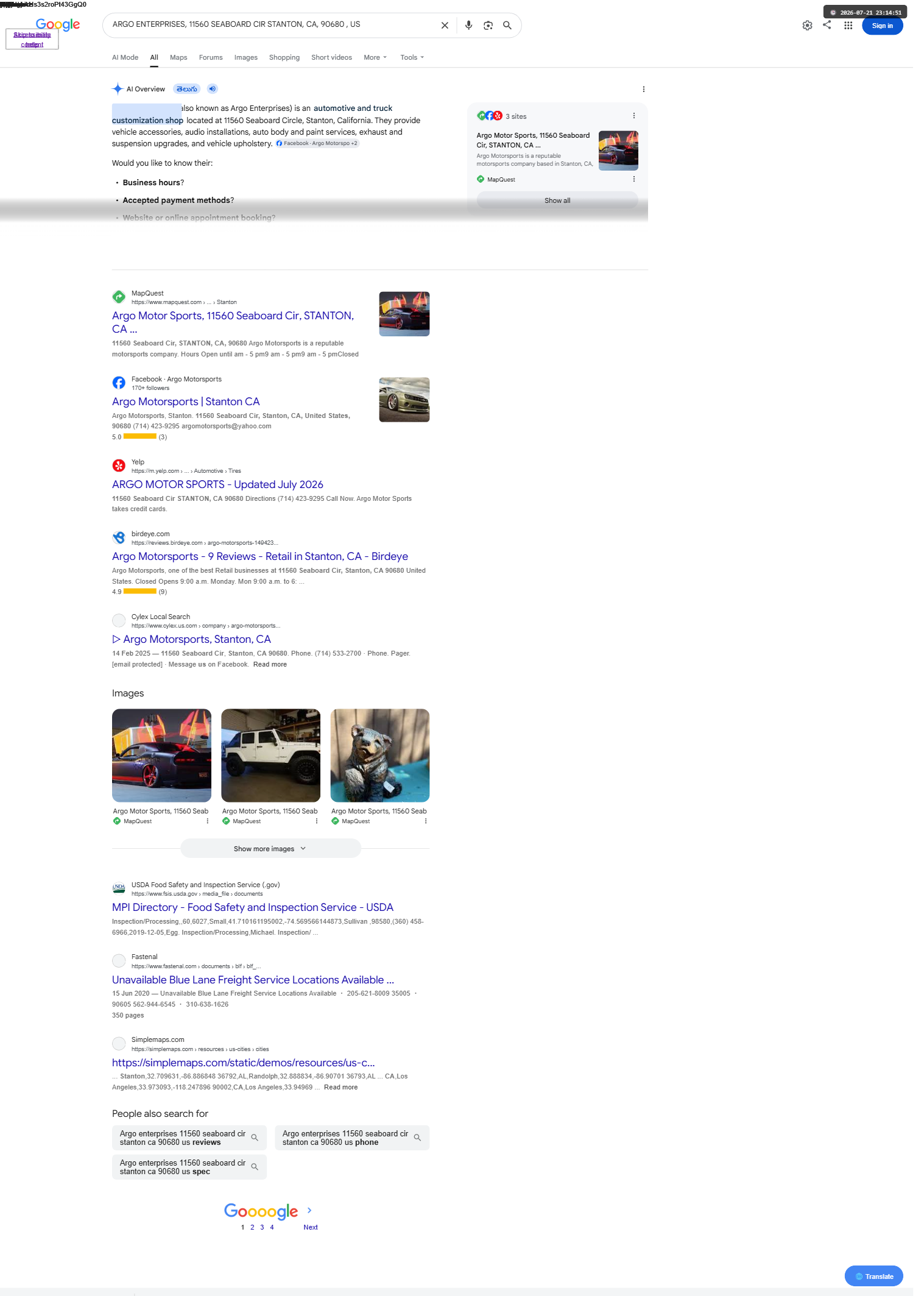The height and width of the screenshot is (1296, 924).
Task: Open options for Jeep image result
Action: [316, 821]
